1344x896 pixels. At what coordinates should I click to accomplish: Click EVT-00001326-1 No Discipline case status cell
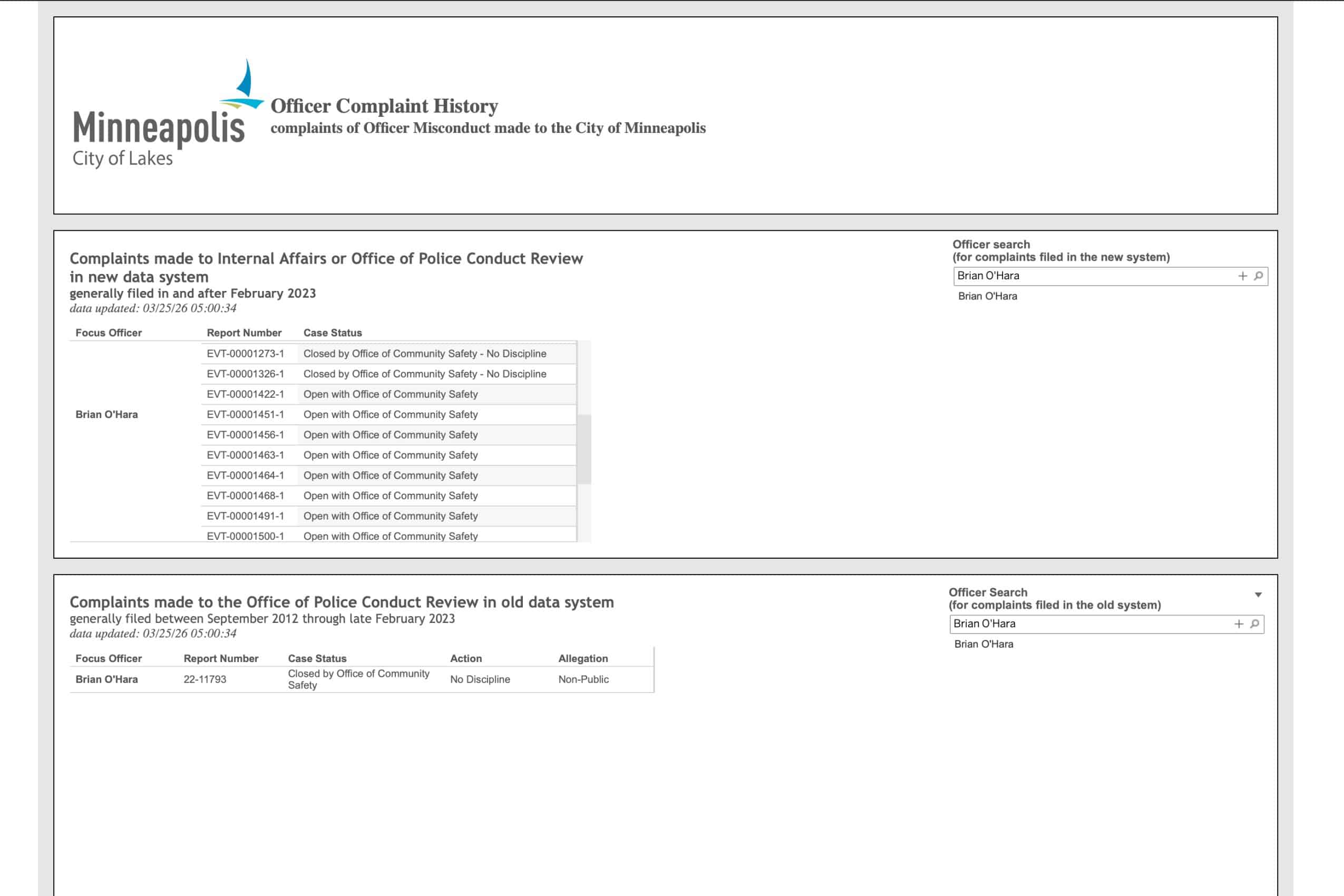(x=425, y=374)
